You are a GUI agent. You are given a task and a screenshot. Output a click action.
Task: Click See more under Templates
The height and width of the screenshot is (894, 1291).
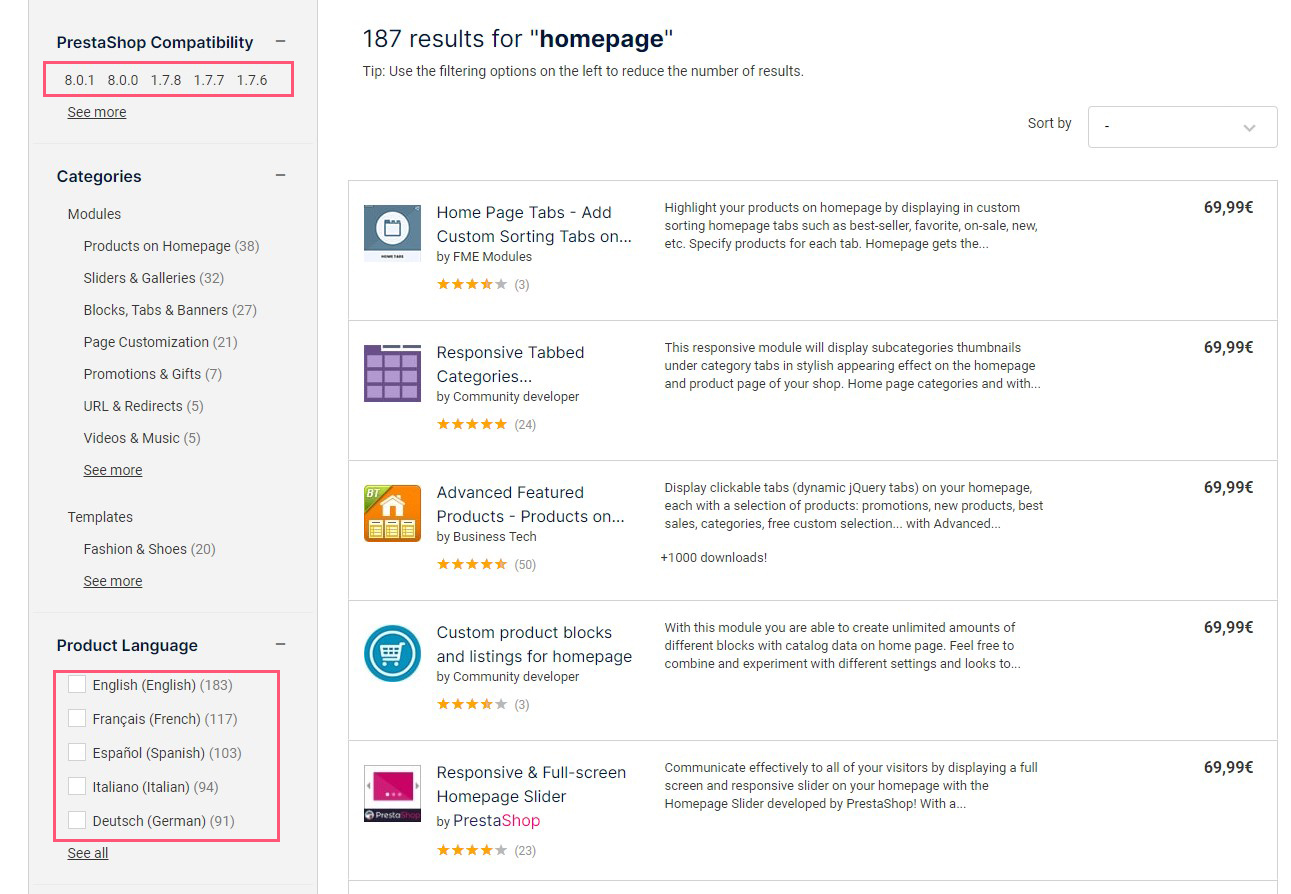pos(113,581)
